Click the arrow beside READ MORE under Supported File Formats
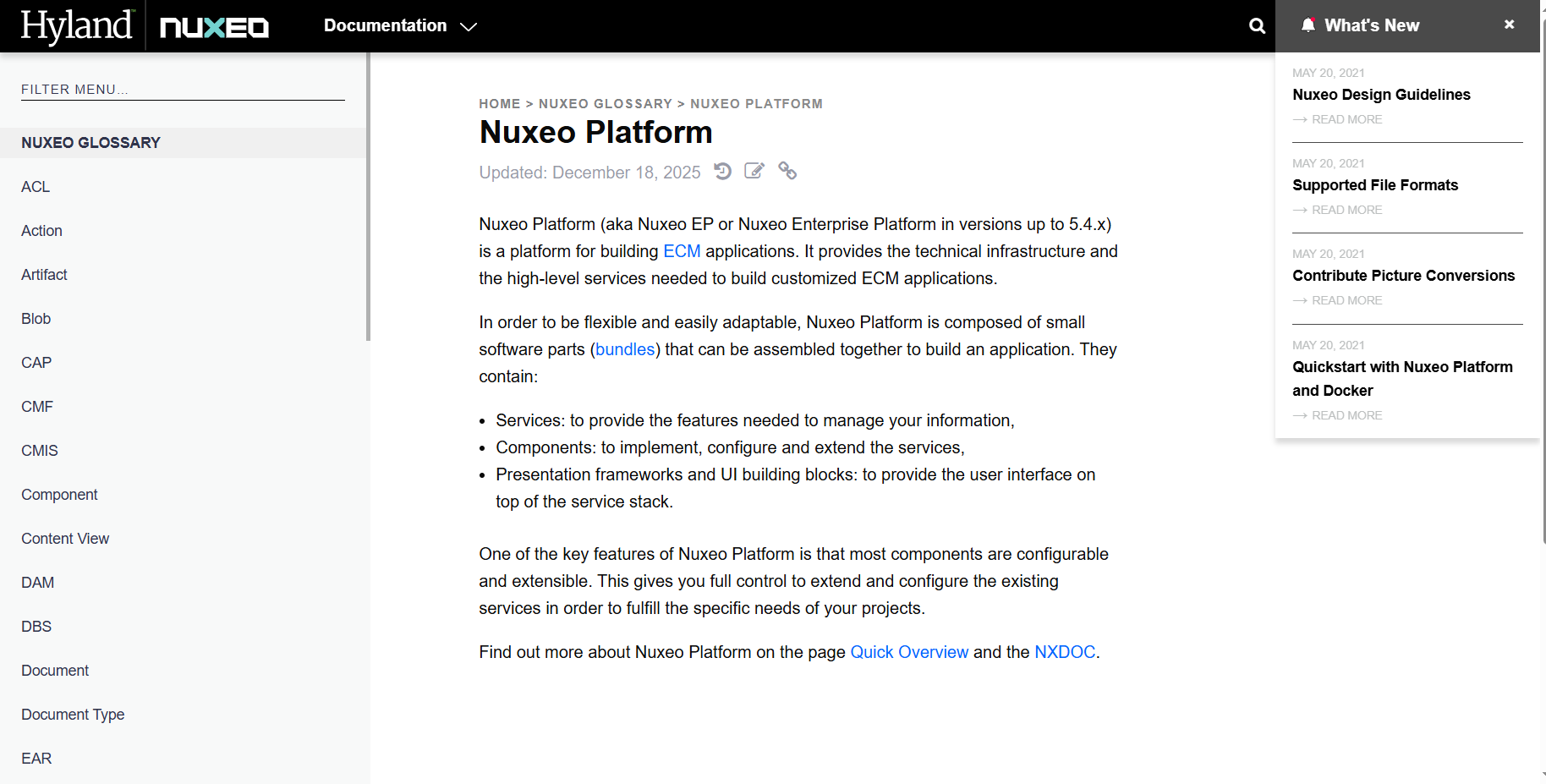 (x=1300, y=210)
